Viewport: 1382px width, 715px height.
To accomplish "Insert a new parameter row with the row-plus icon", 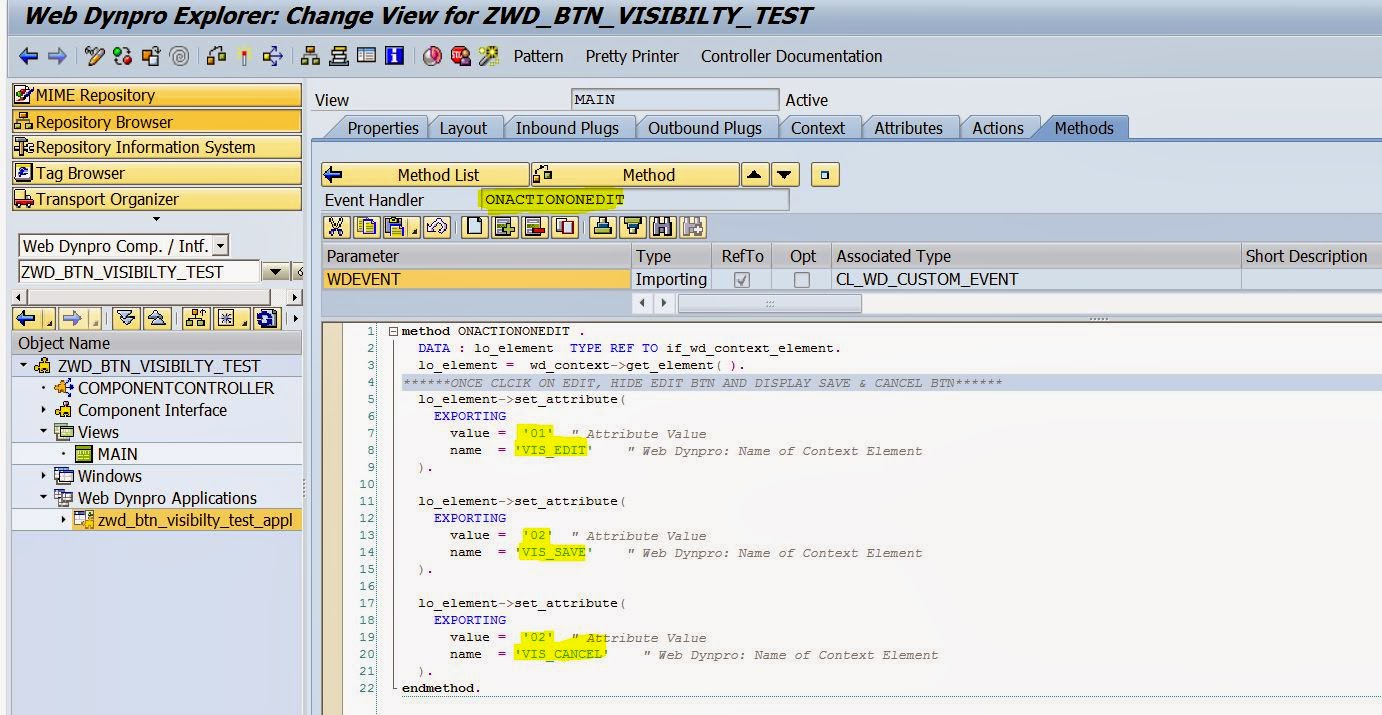I will pos(502,227).
